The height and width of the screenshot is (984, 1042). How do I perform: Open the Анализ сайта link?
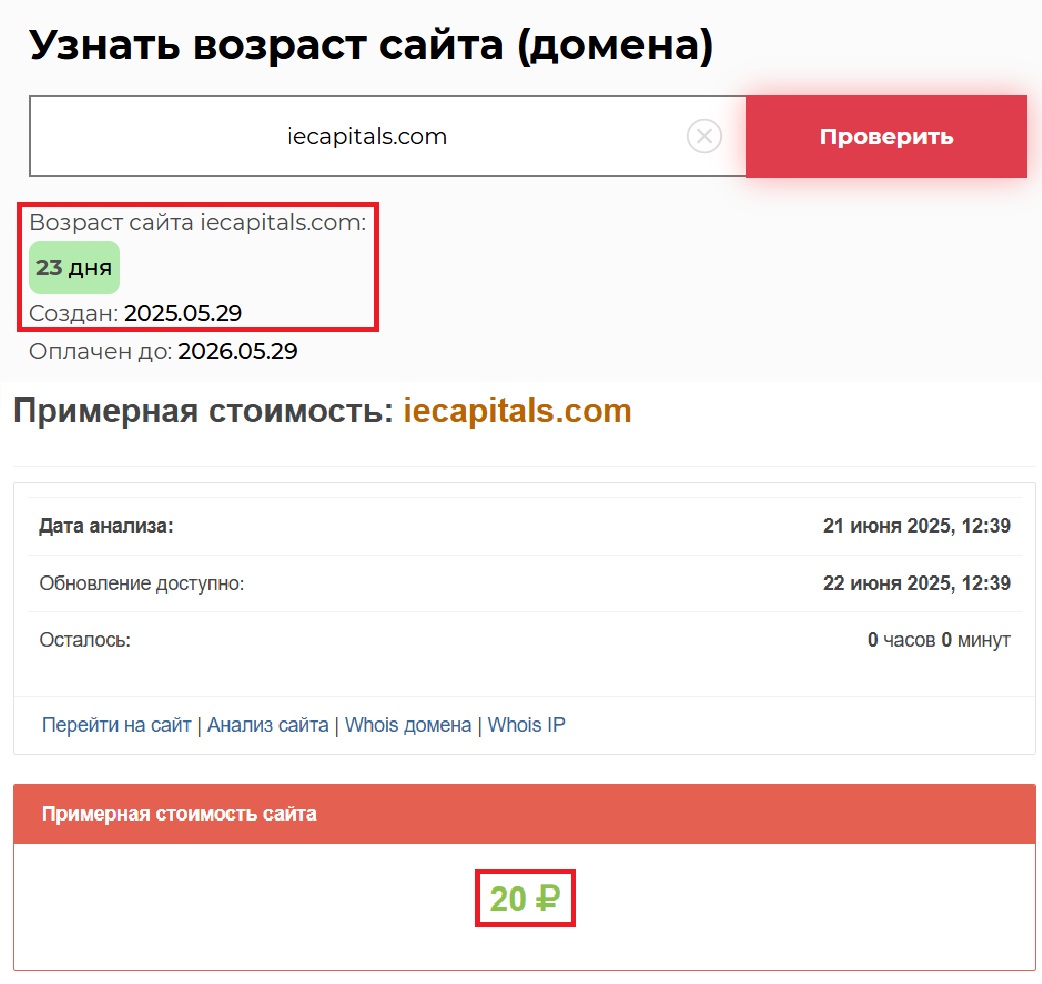tap(268, 725)
